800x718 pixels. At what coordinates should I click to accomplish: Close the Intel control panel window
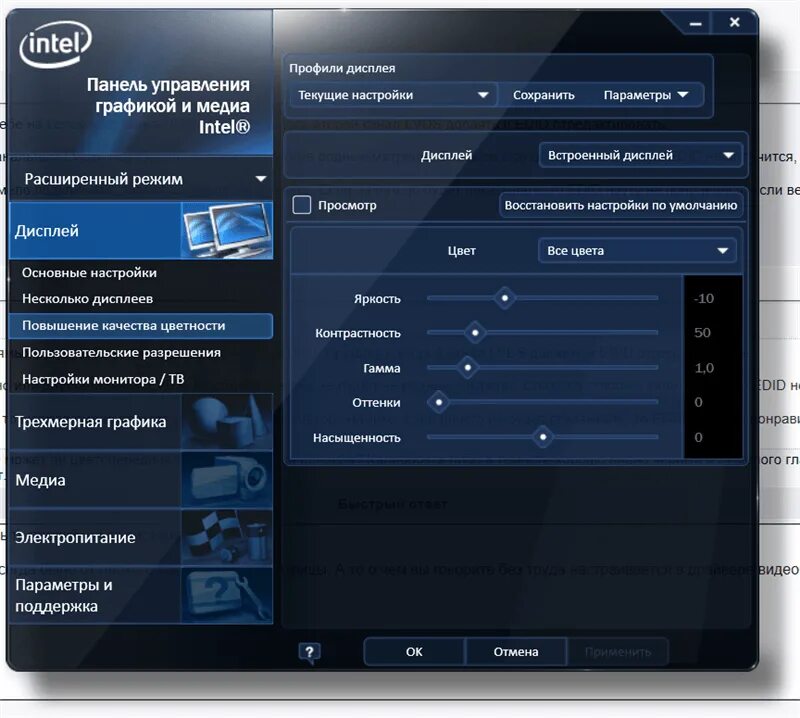point(734,22)
